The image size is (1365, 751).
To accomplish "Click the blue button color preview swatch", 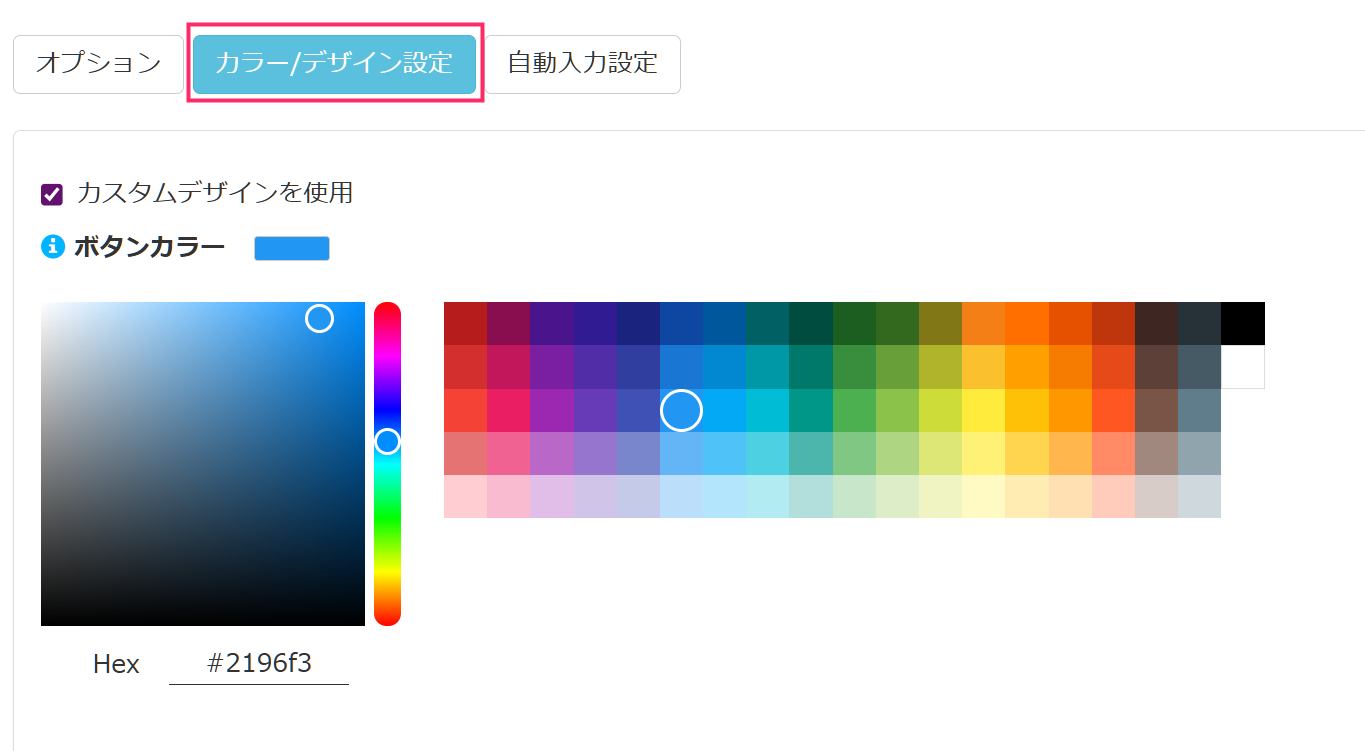I will tap(291, 248).
